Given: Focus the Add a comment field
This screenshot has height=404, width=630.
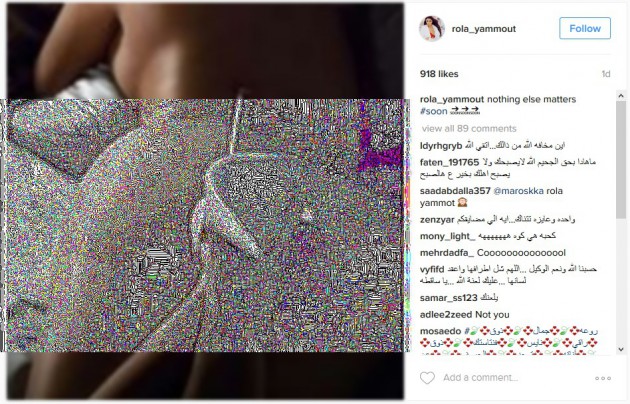Looking at the screenshot, I should pyautogui.click(x=514, y=377).
